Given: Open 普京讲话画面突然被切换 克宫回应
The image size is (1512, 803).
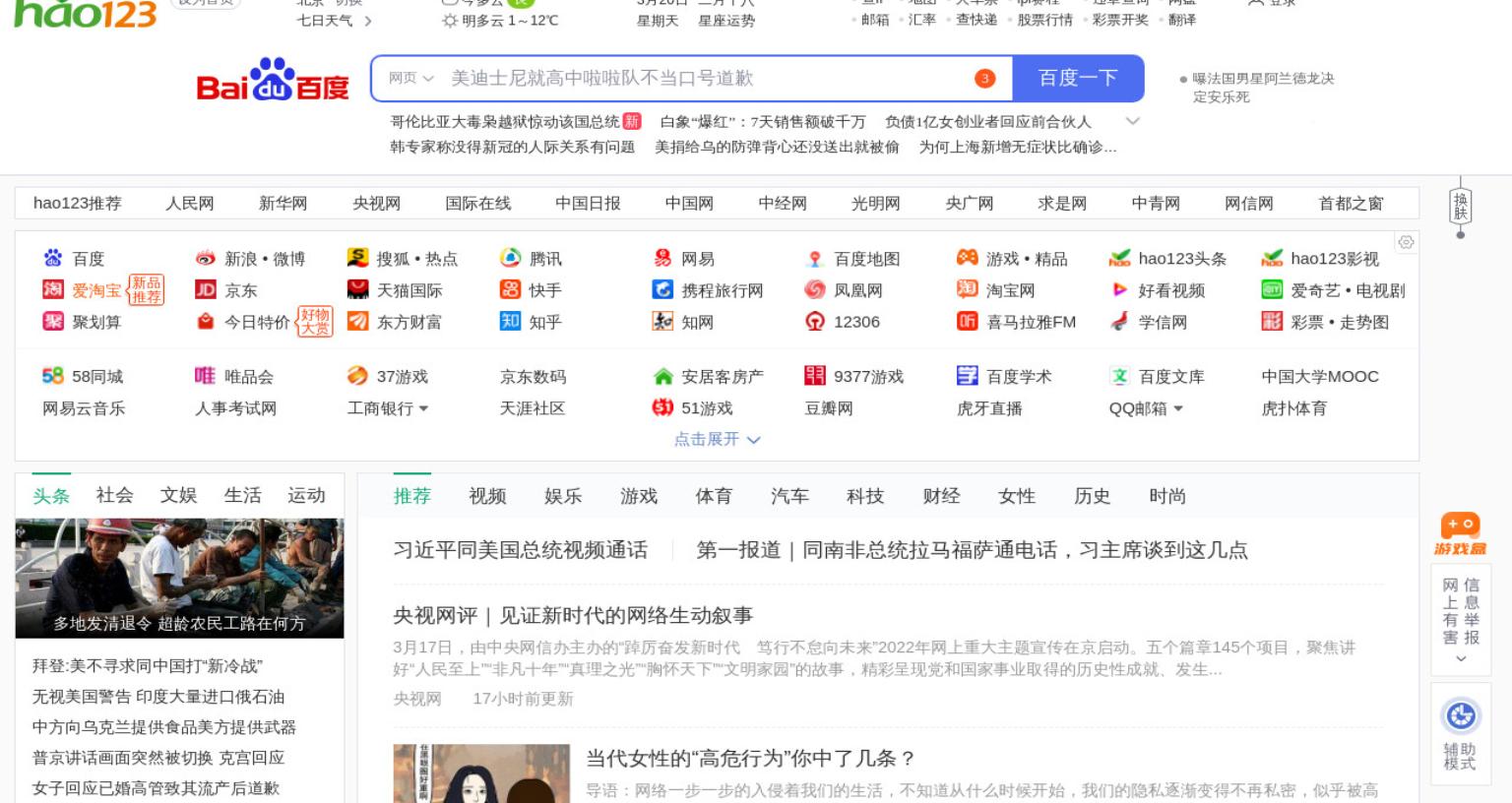Looking at the screenshot, I should pyautogui.click(x=158, y=758).
